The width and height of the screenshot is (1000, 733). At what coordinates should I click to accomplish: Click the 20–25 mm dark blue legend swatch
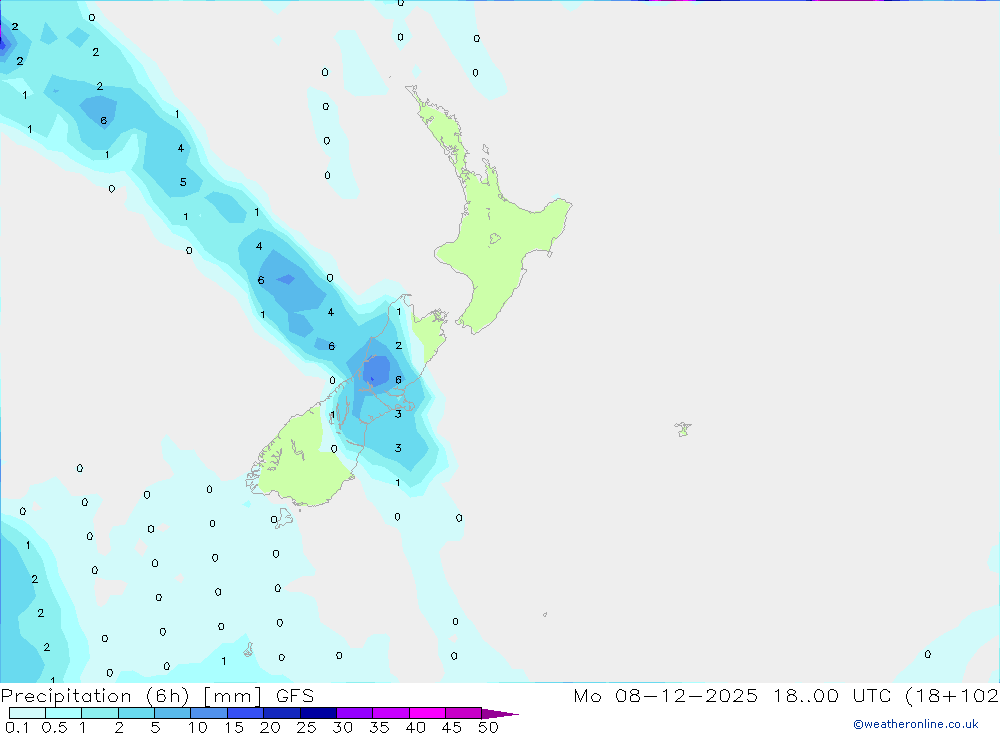282,713
